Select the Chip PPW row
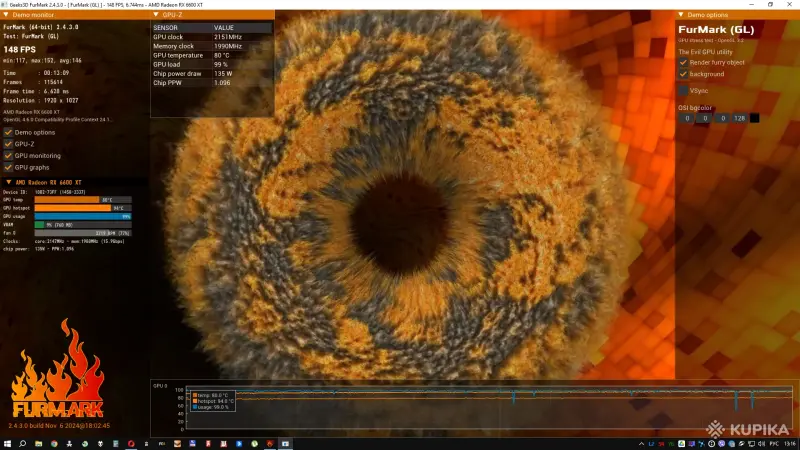Image resolution: width=800 pixels, height=450 pixels. tap(212, 83)
